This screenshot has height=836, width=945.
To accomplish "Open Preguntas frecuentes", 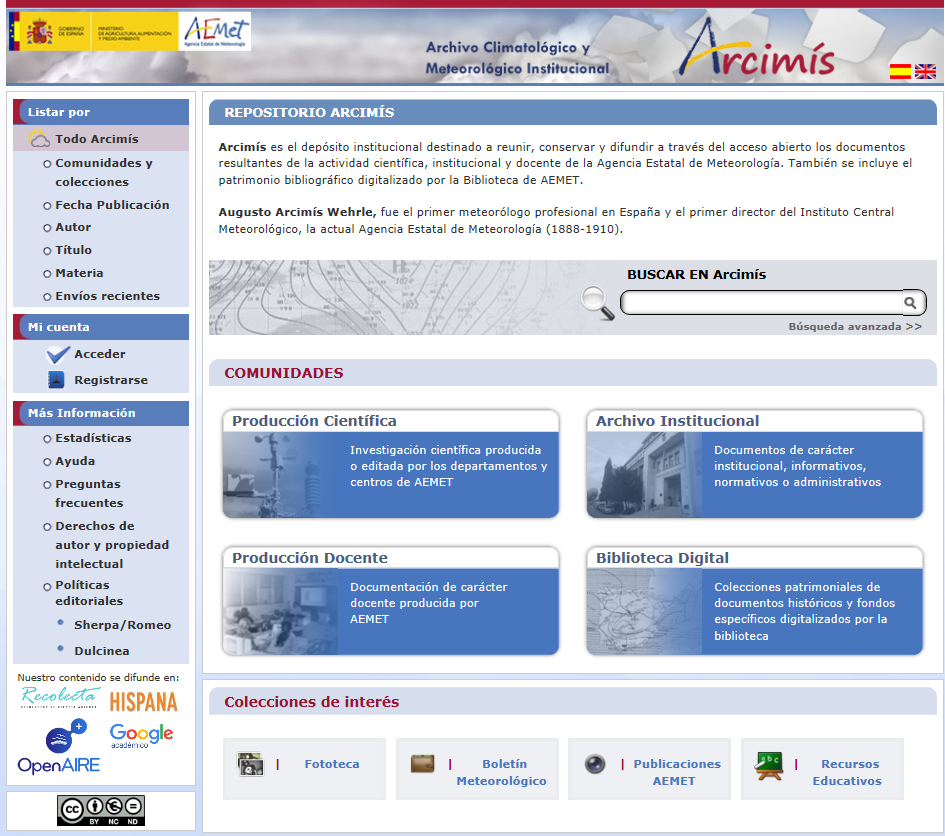I will [x=89, y=493].
